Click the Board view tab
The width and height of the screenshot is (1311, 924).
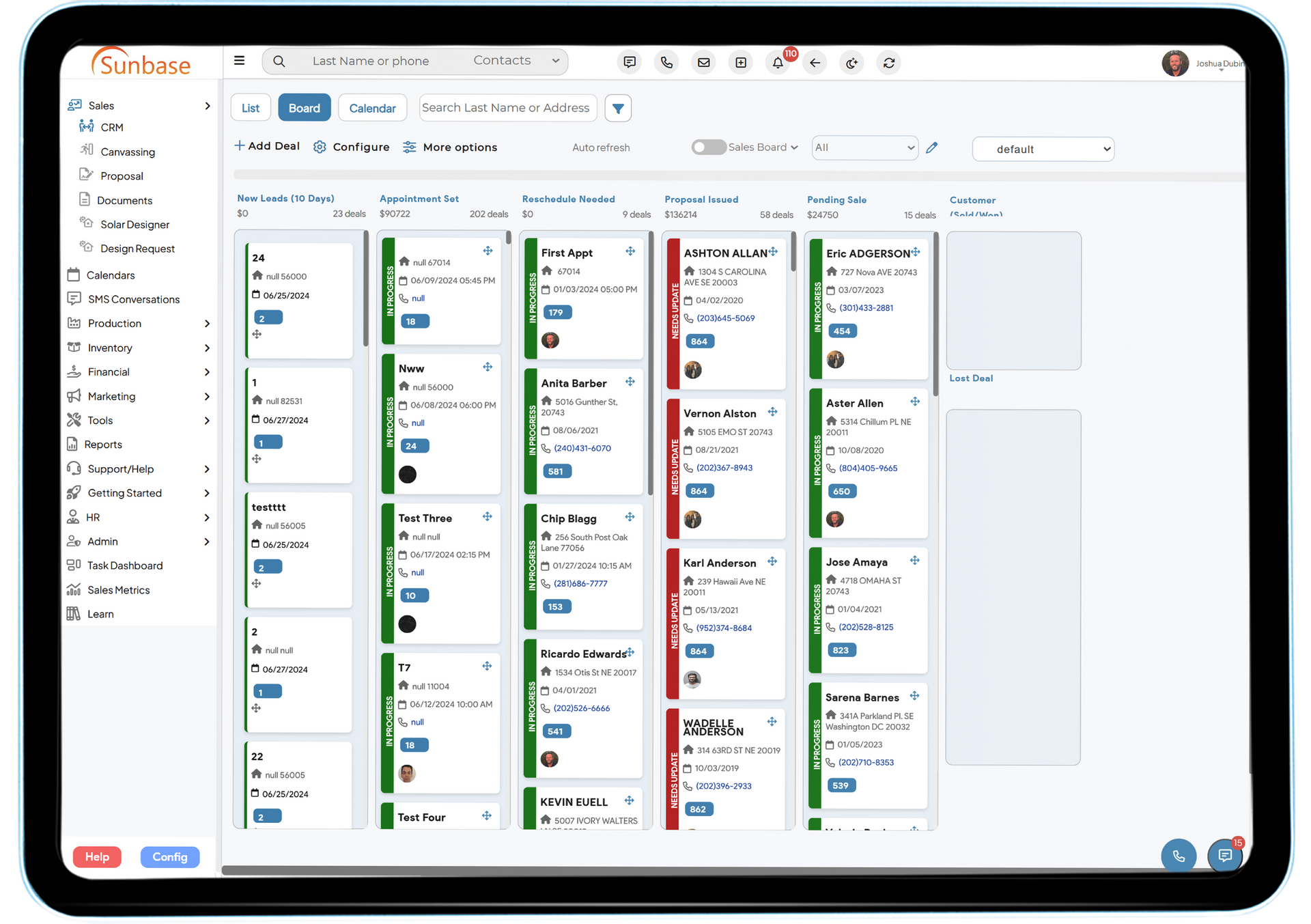304,107
